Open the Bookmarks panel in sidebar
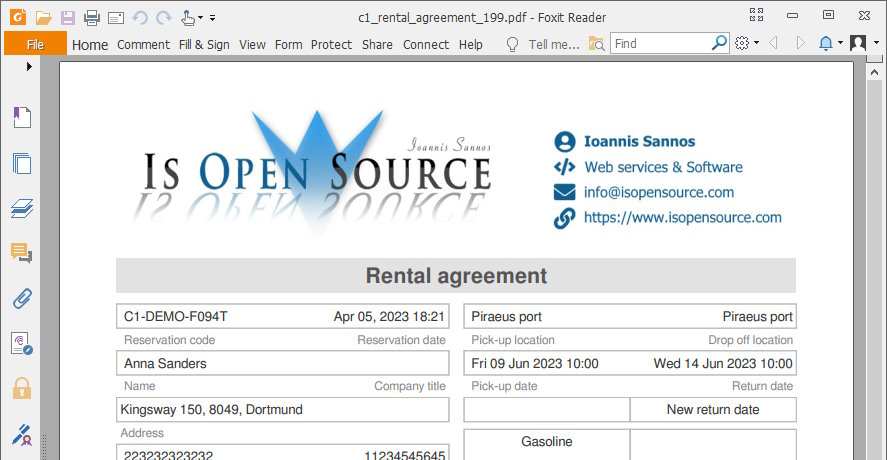 pos(21,118)
